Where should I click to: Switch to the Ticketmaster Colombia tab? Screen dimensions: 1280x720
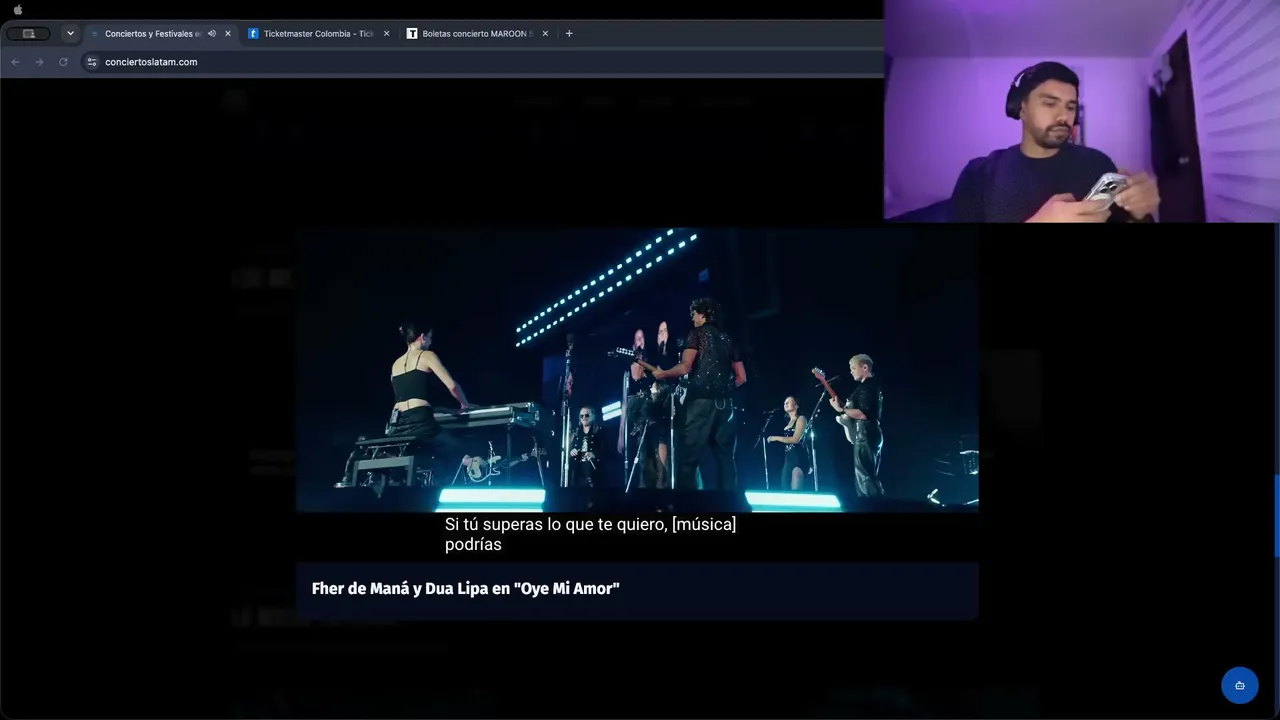tap(318, 33)
